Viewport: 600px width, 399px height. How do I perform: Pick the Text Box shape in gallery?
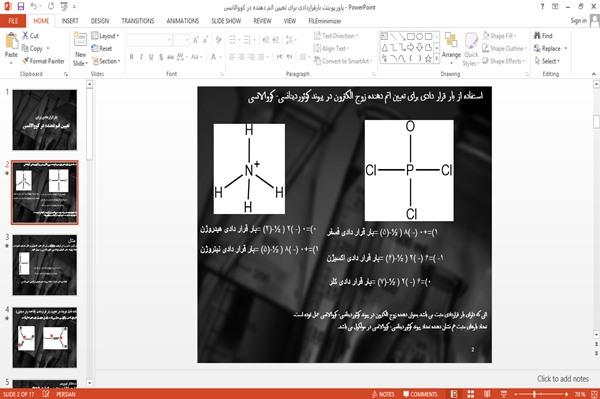384,36
